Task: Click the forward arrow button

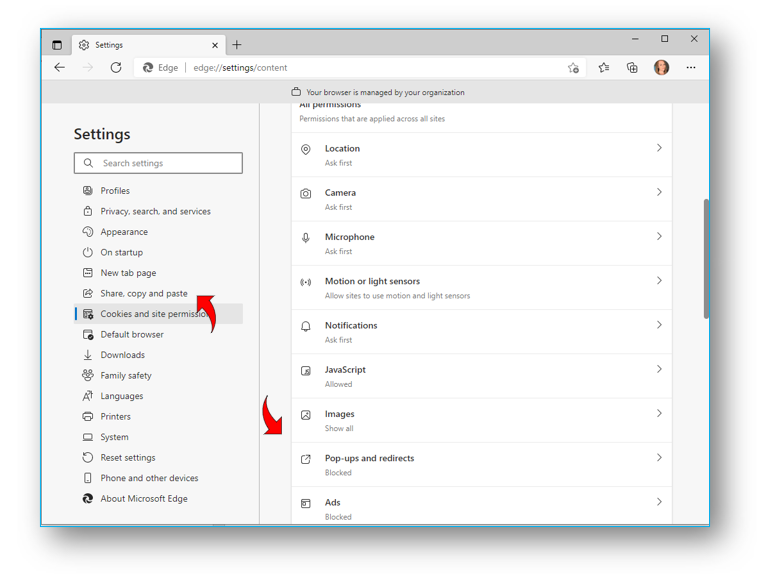Action: click(x=88, y=67)
